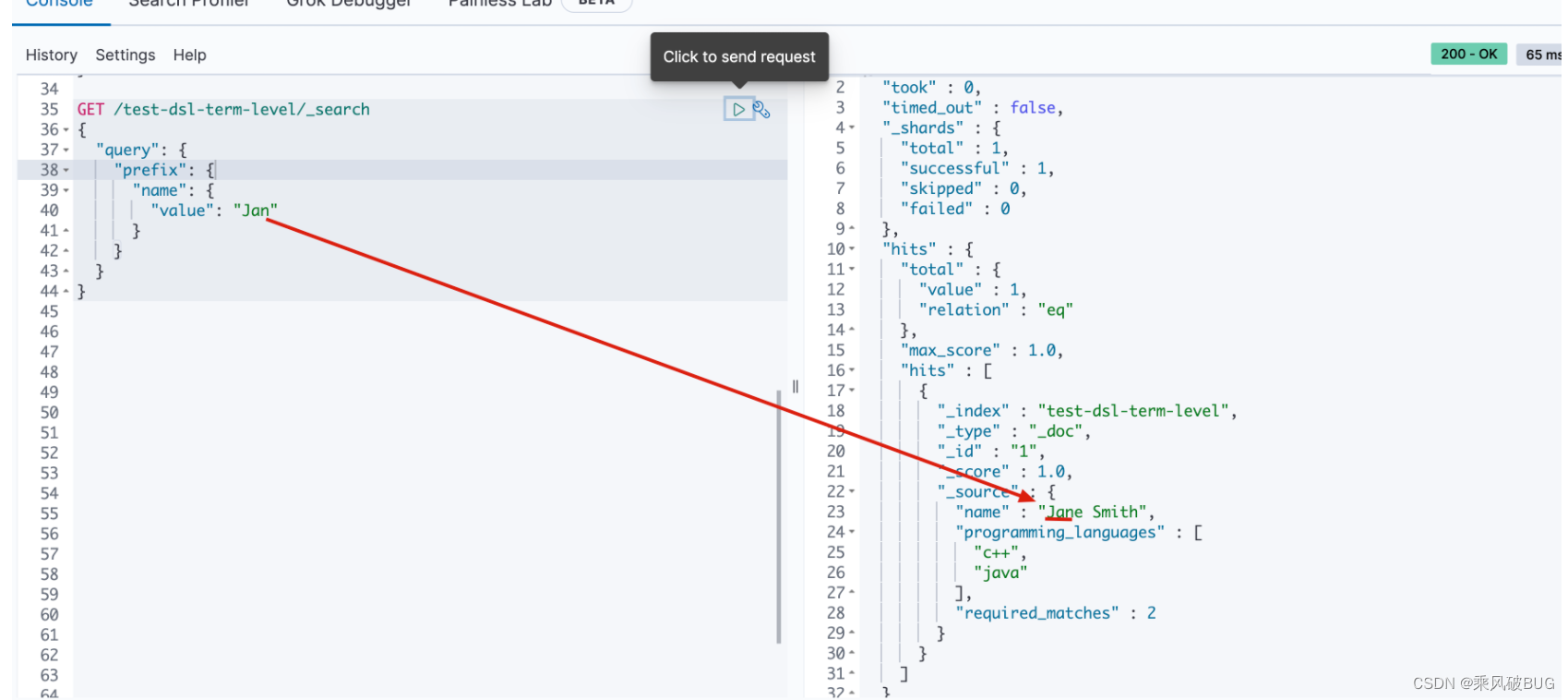Switch to the Grok Debugger tab
This screenshot has width=1568, height=700.
click(x=349, y=4)
